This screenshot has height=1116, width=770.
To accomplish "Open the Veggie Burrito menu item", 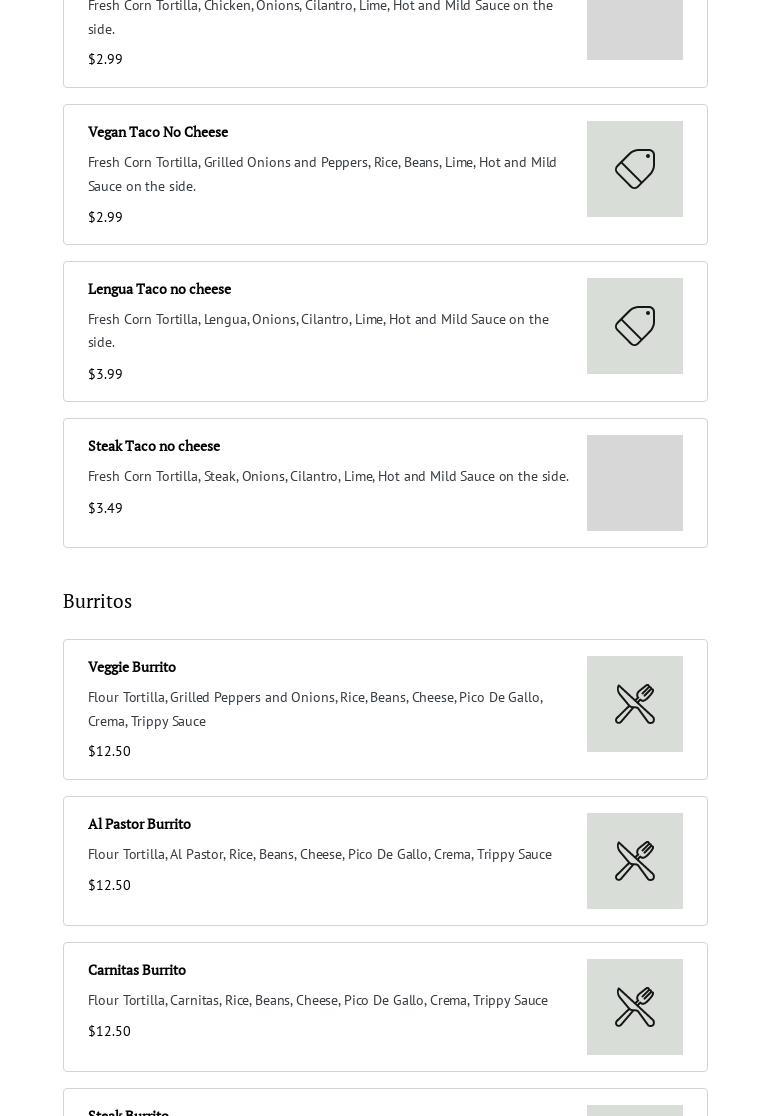I will (x=132, y=667).
